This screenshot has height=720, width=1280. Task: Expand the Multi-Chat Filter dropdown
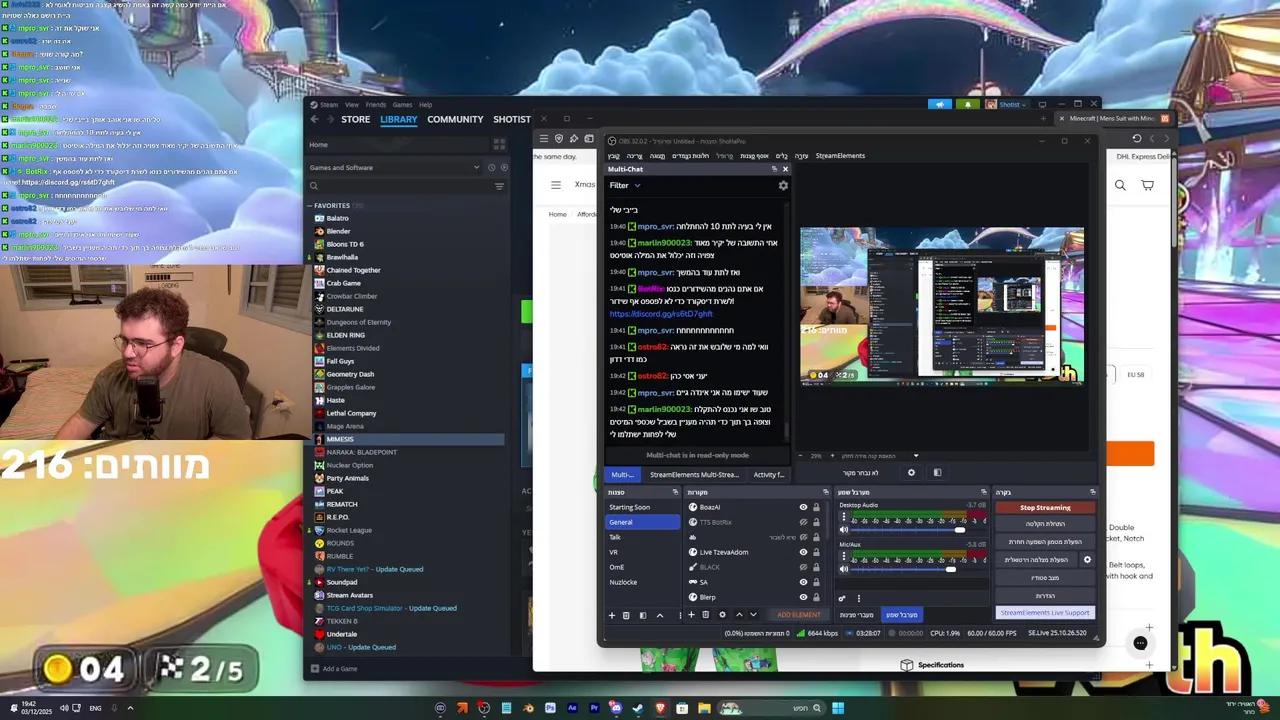pyautogui.click(x=625, y=185)
